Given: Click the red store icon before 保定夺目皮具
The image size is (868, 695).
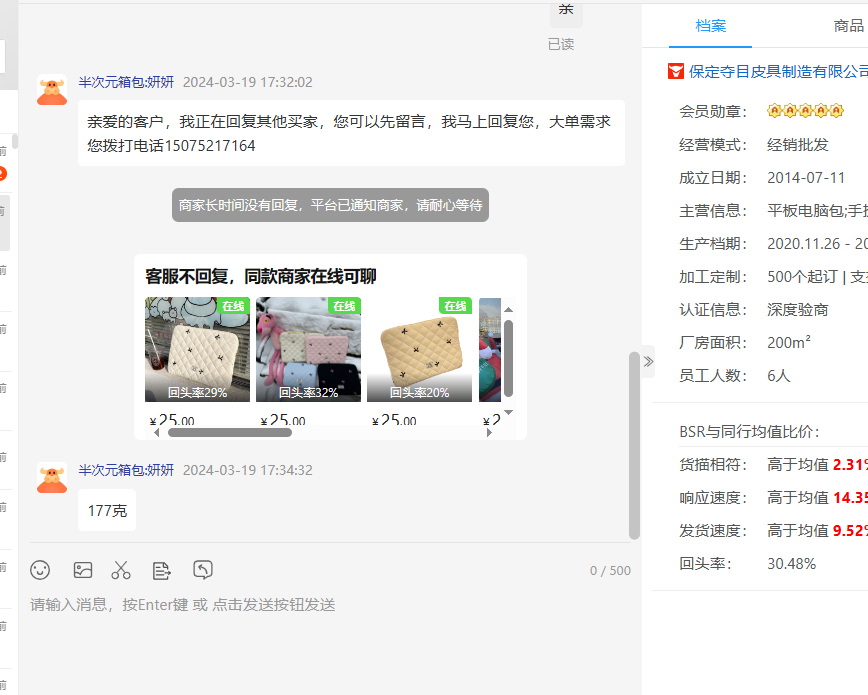Looking at the screenshot, I should click(676, 71).
